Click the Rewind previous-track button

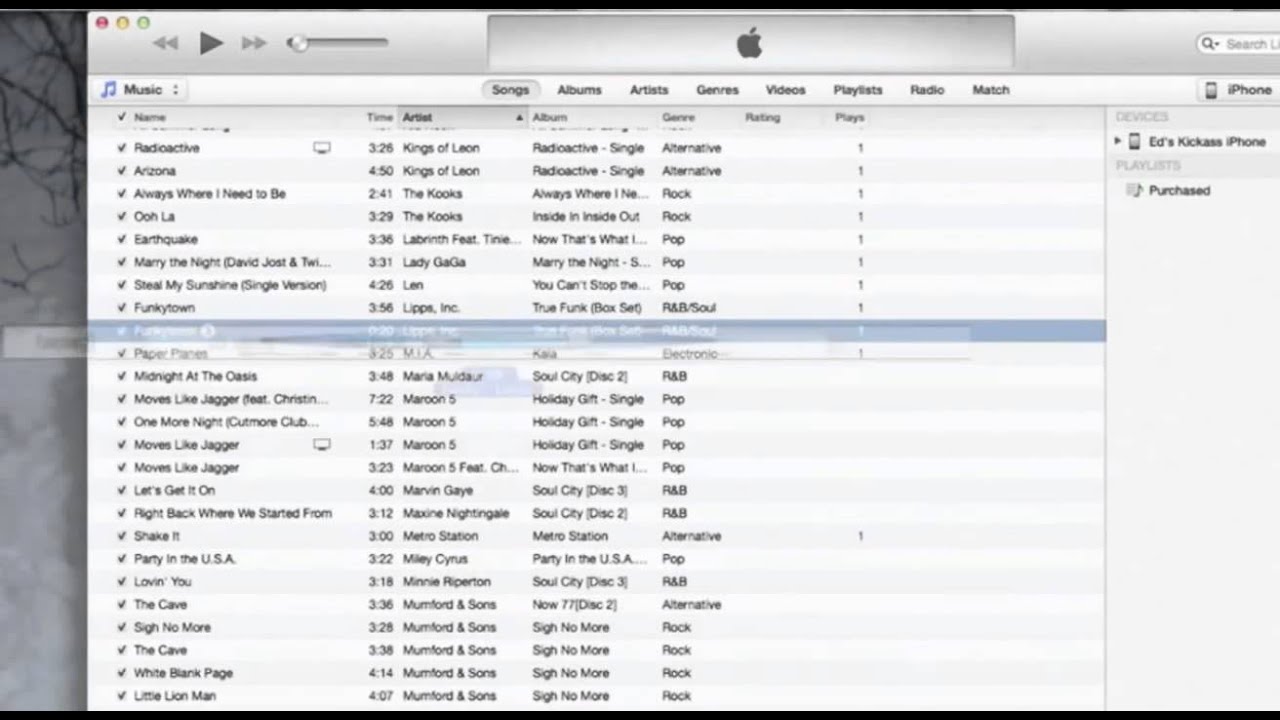click(x=165, y=43)
